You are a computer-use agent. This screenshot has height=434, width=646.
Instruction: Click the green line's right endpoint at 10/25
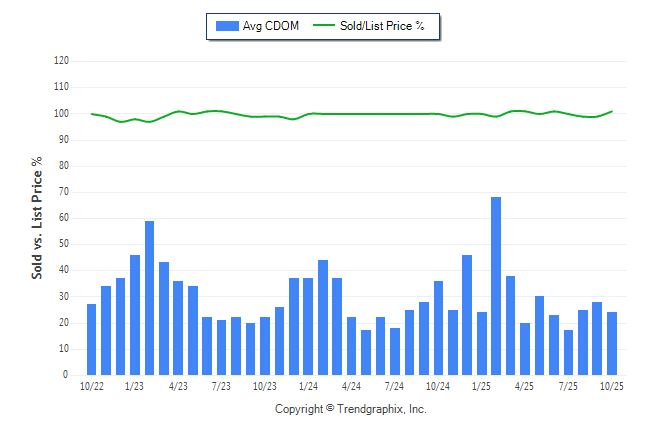(612, 111)
